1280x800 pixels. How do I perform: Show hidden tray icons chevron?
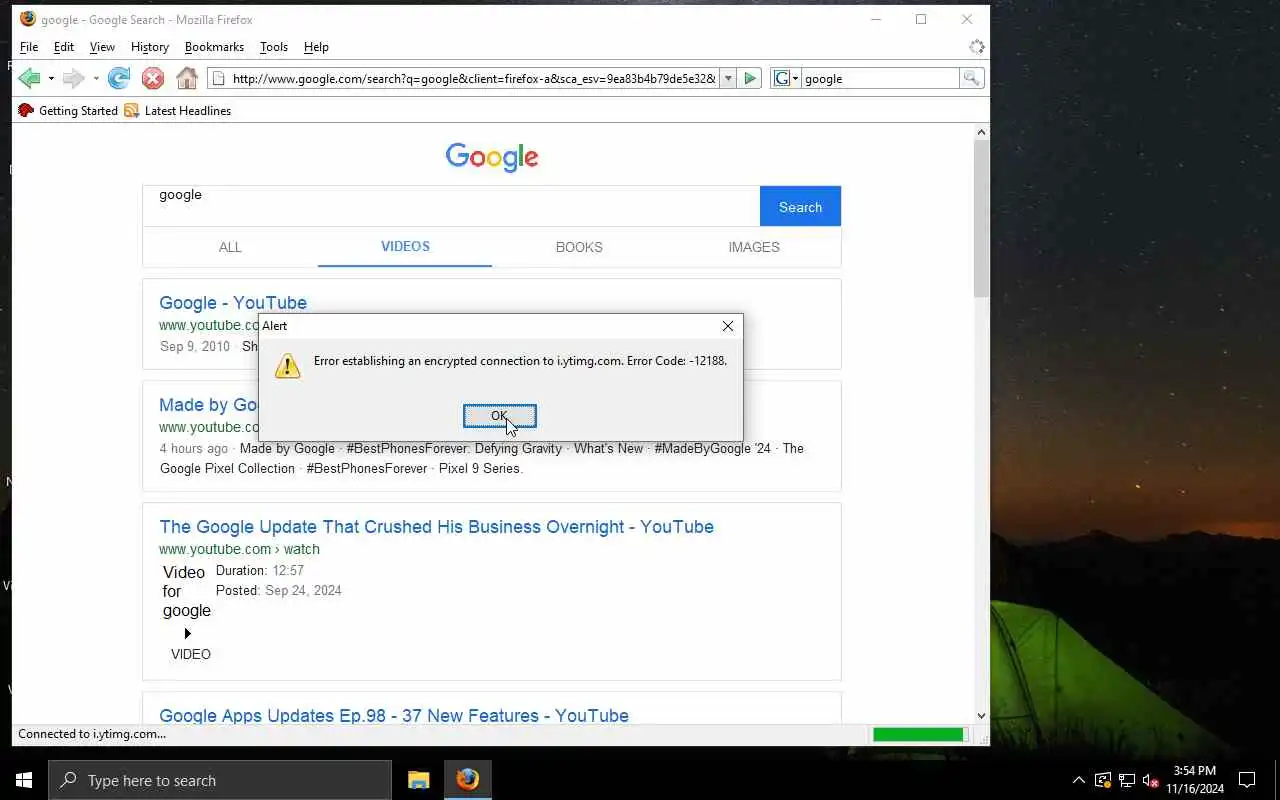coord(1078,780)
